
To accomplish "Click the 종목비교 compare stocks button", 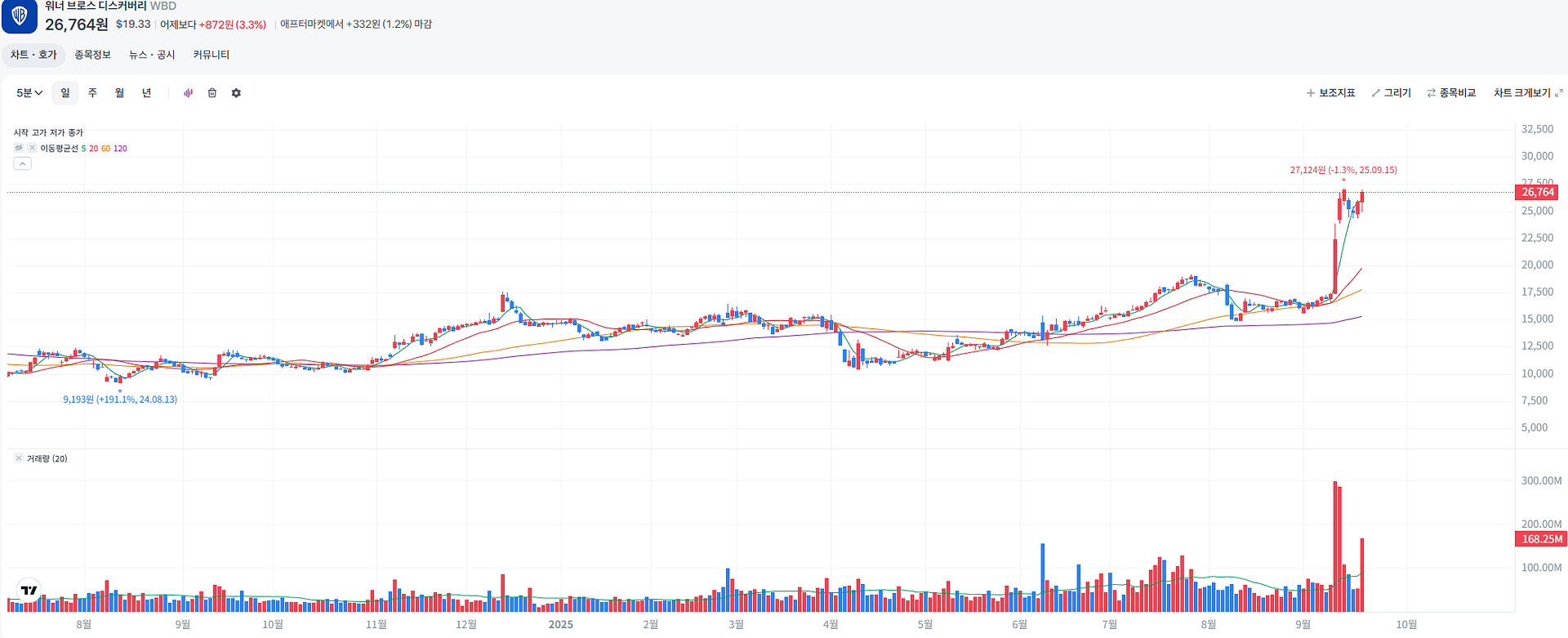I will tap(1451, 93).
